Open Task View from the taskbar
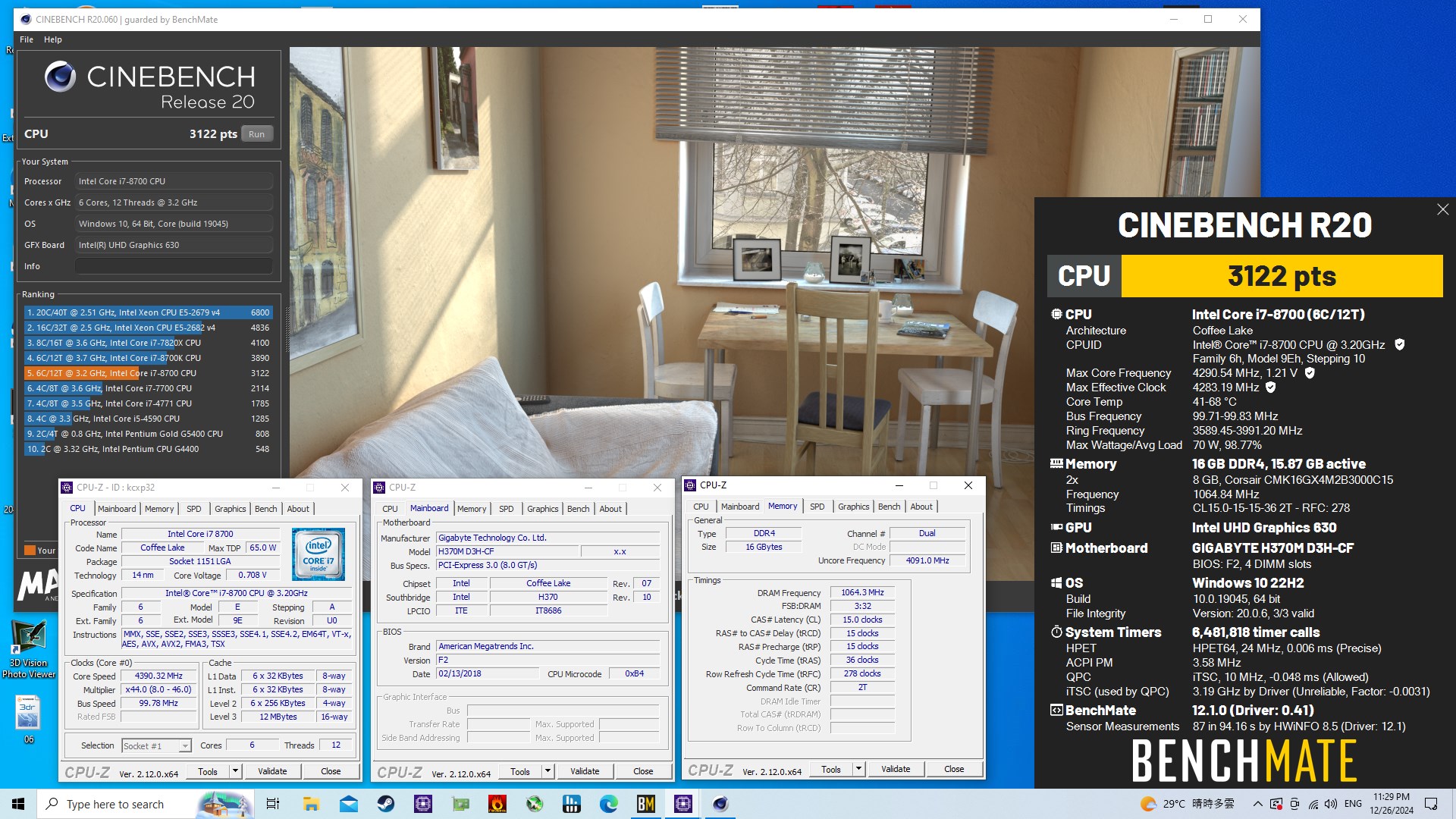 (x=273, y=804)
